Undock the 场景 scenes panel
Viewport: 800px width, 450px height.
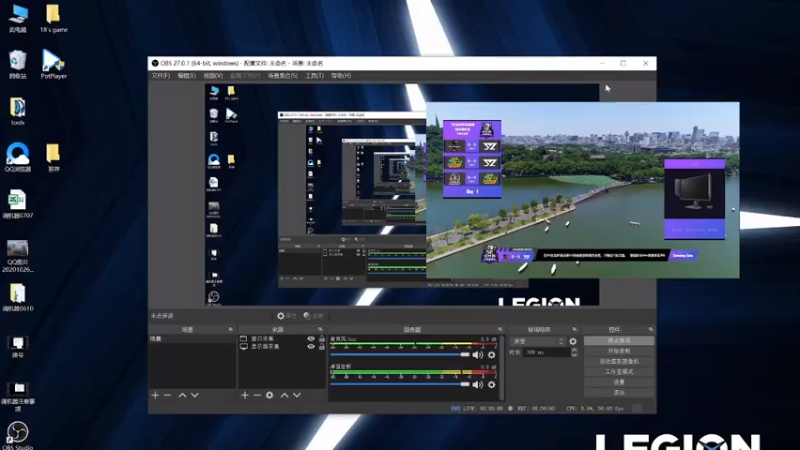click(x=231, y=329)
